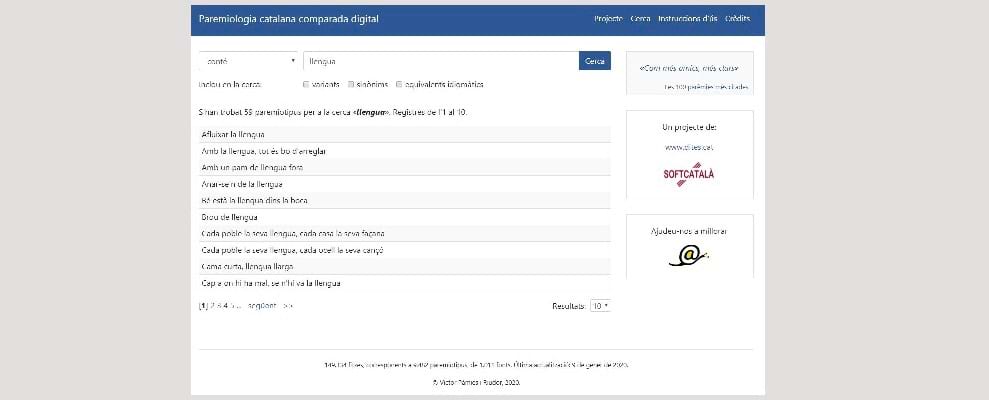
Task: Go to Instruccions d'ús page
Action: tap(688, 19)
